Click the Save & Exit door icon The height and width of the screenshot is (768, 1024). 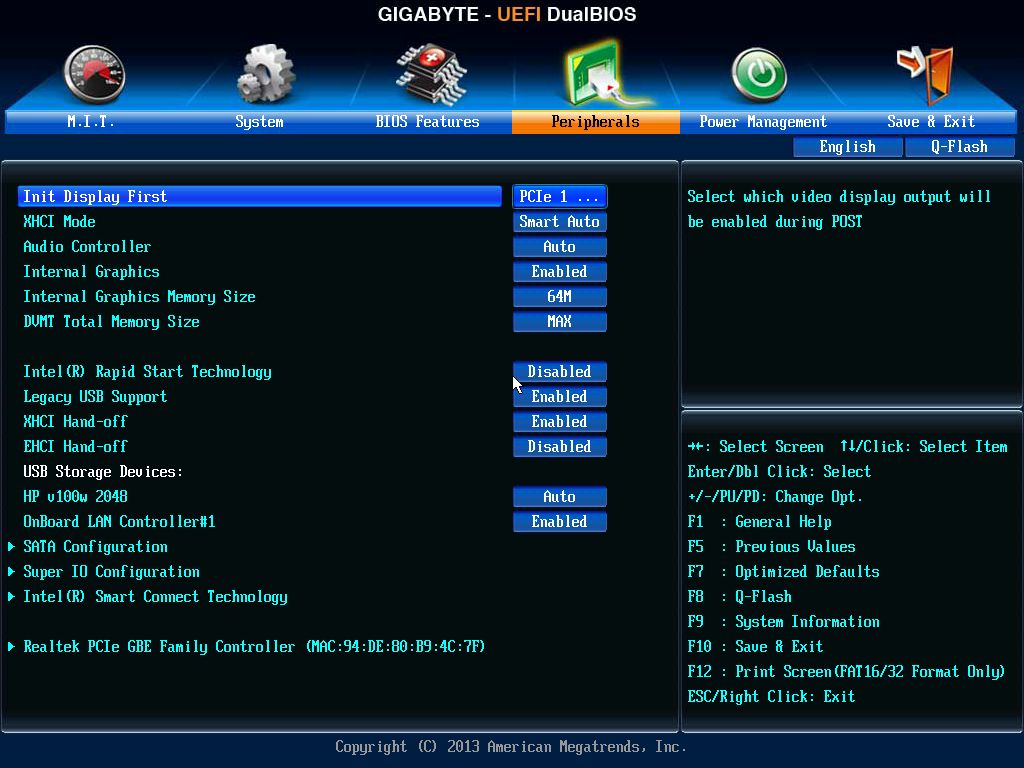(x=927, y=74)
